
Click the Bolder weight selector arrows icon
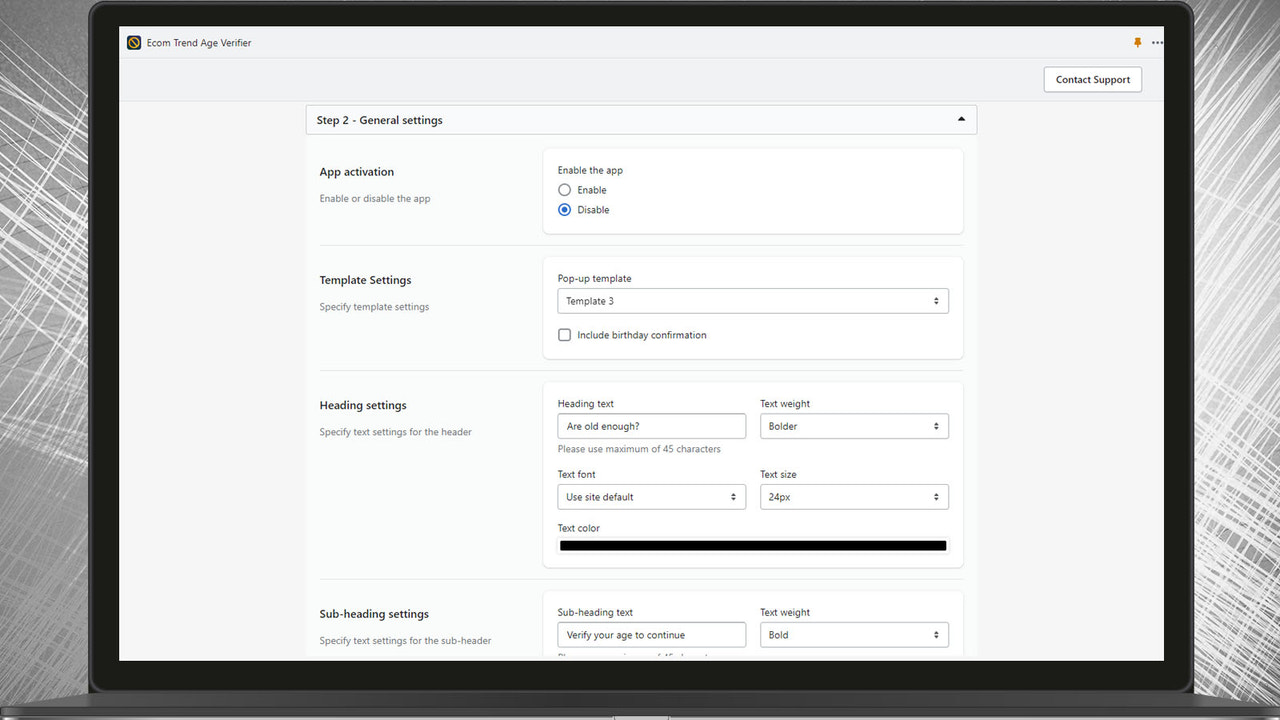(937, 426)
